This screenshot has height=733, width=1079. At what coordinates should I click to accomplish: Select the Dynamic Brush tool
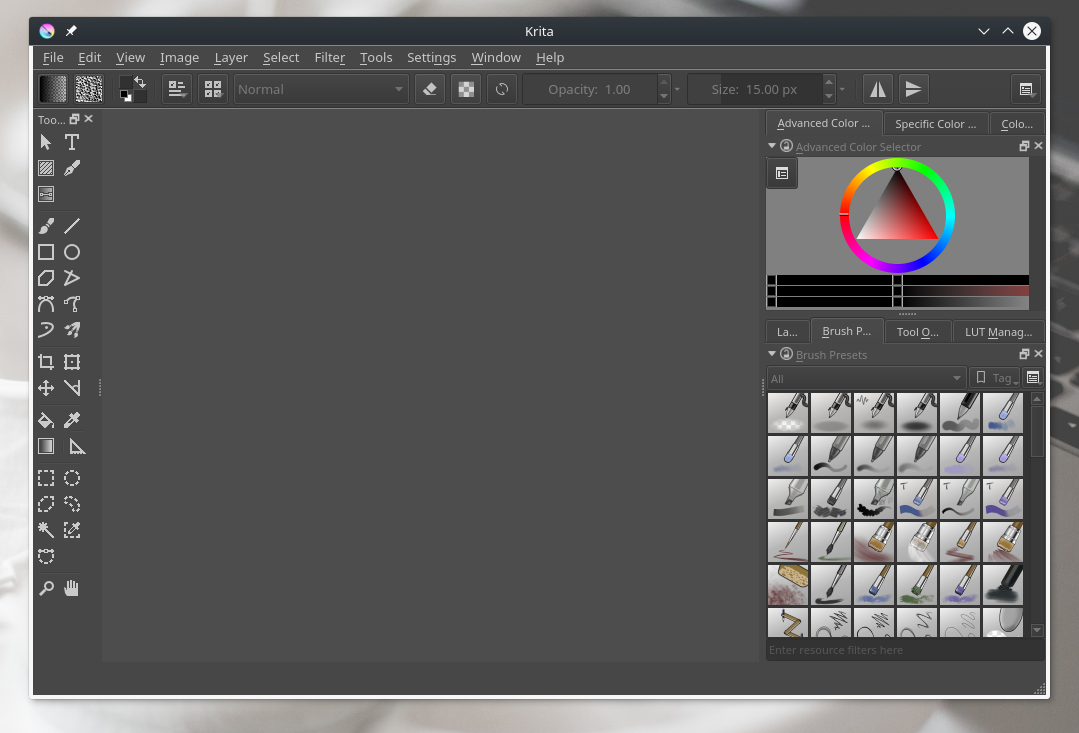pyautogui.click(x=46, y=330)
